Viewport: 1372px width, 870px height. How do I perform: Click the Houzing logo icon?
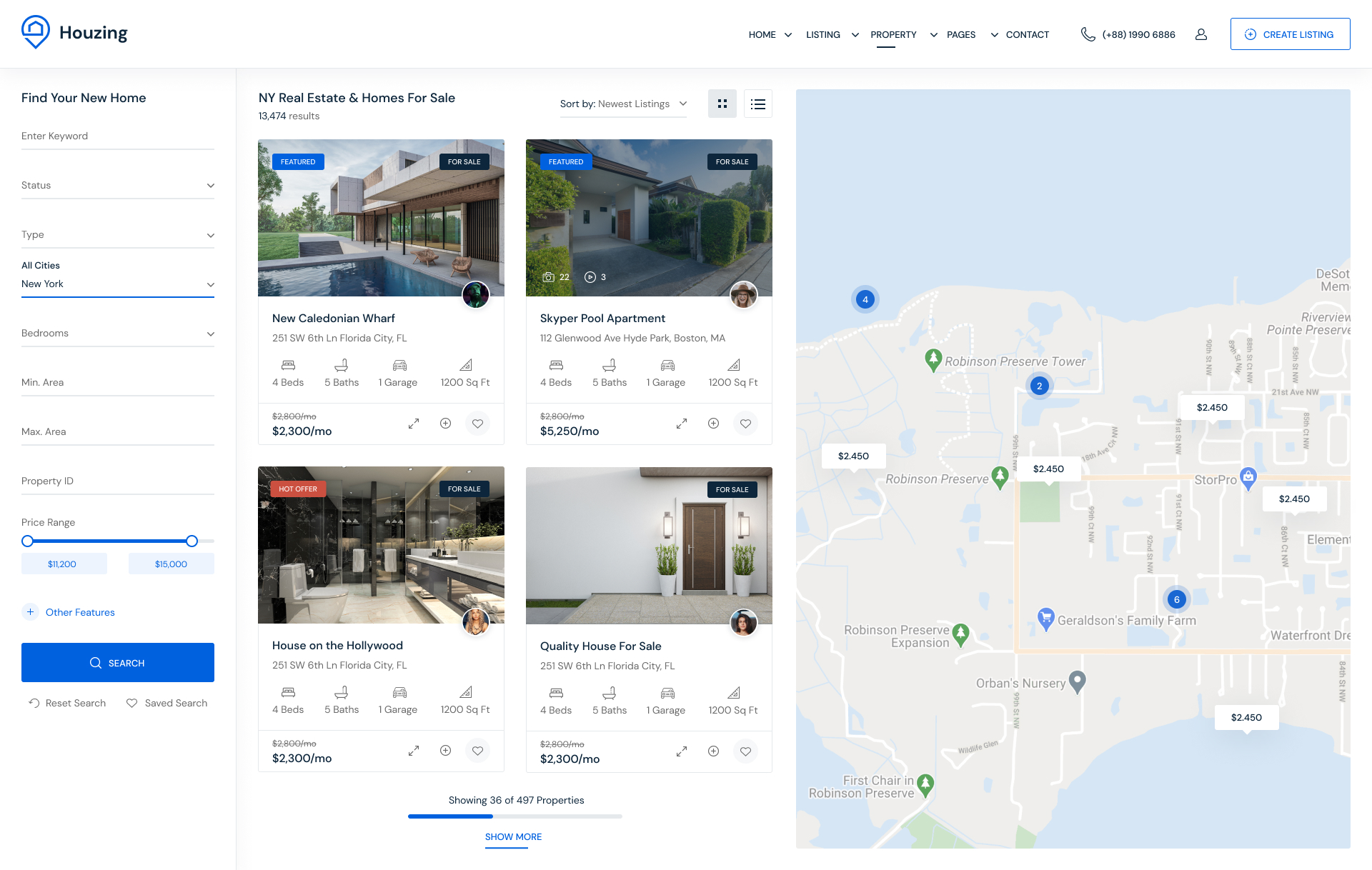[36, 32]
